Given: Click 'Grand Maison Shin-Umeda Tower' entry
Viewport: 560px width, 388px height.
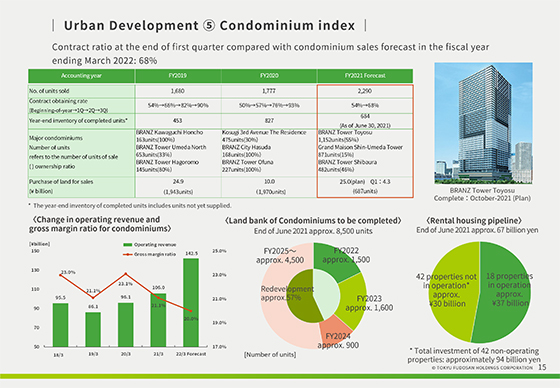Looking at the screenshot, I should click(360, 147).
